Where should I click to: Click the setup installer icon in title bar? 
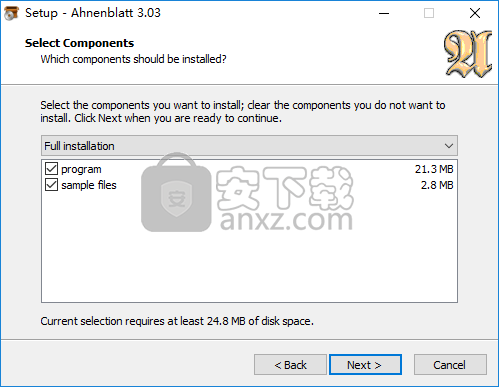[x=12, y=13]
